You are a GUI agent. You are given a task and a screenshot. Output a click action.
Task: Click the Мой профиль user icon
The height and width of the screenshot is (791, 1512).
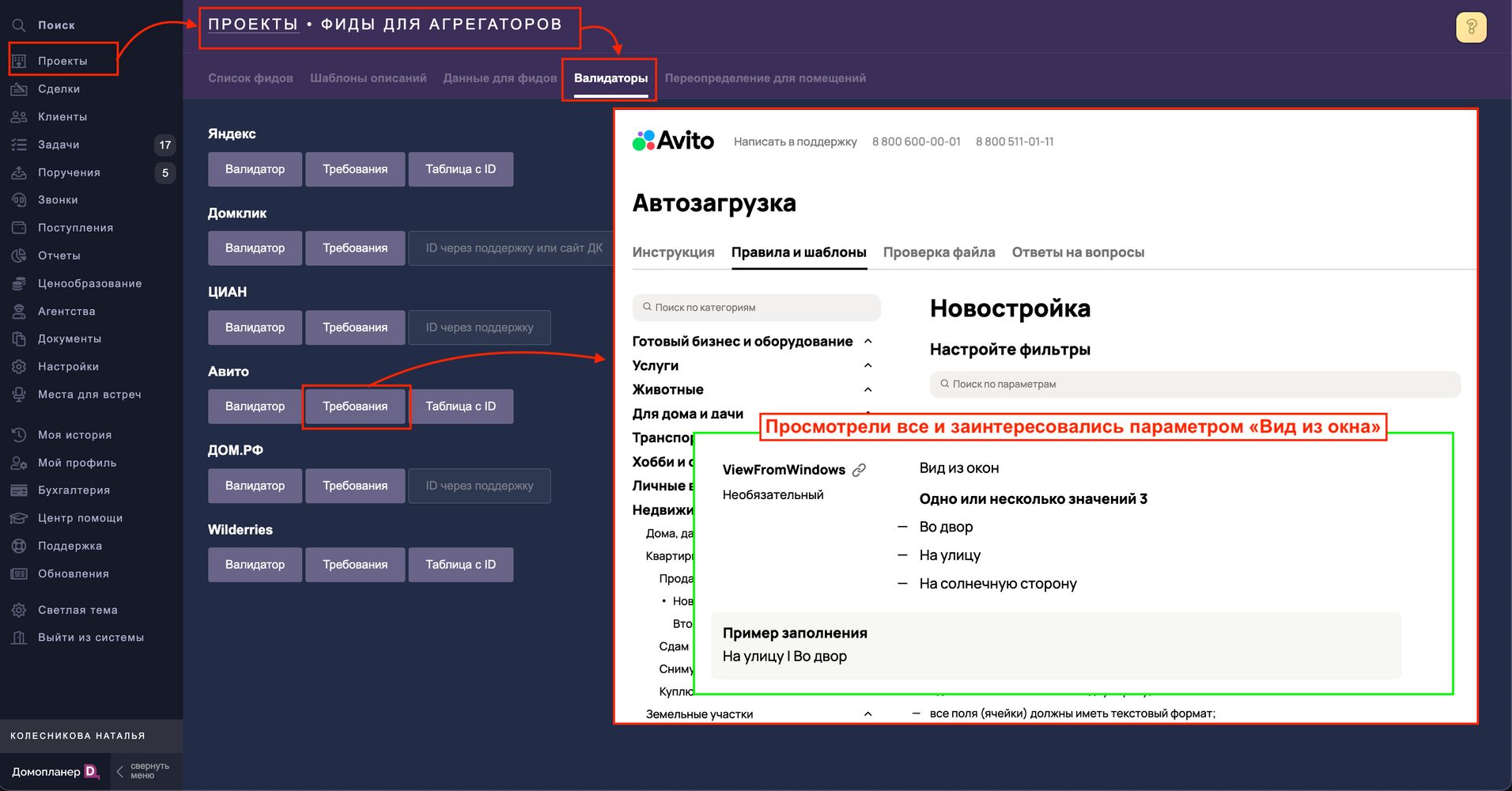point(19,463)
